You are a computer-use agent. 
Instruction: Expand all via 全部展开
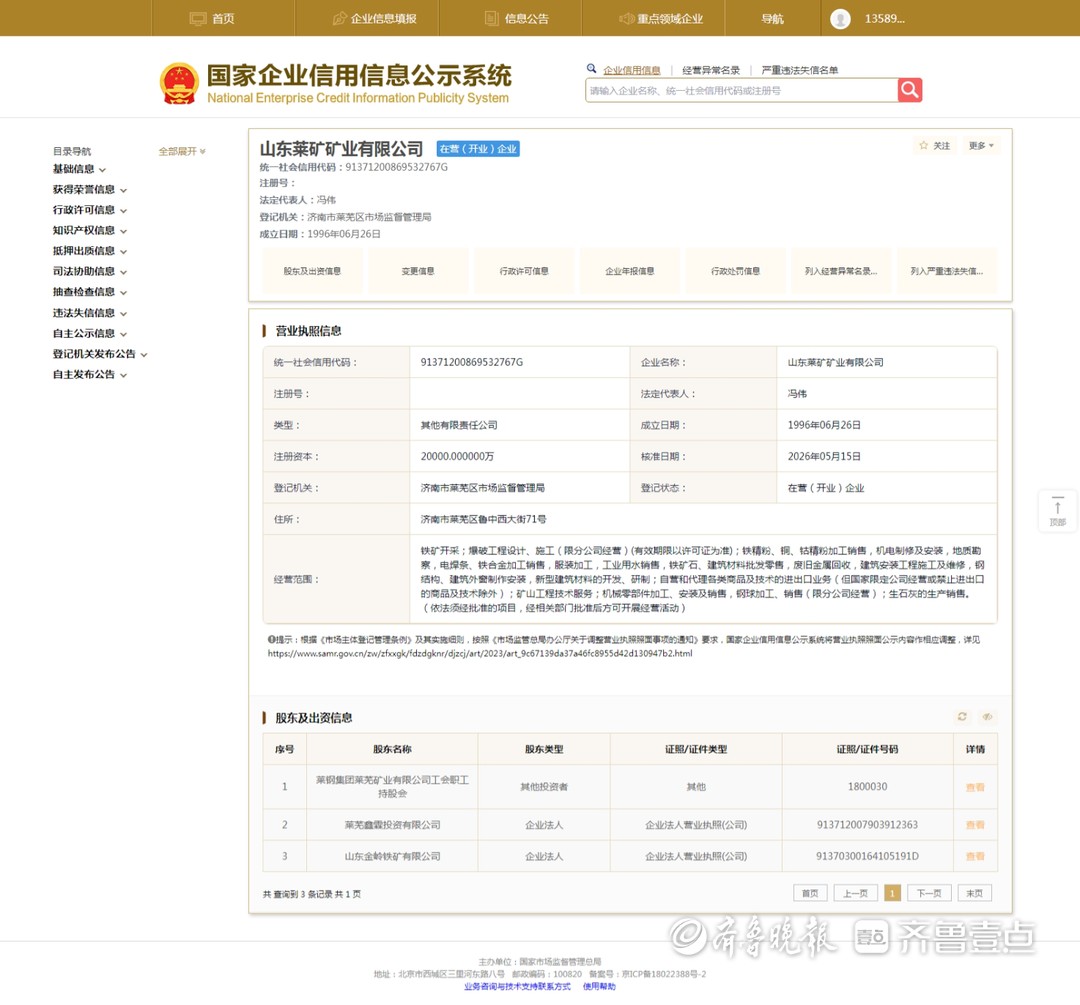pos(182,151)
